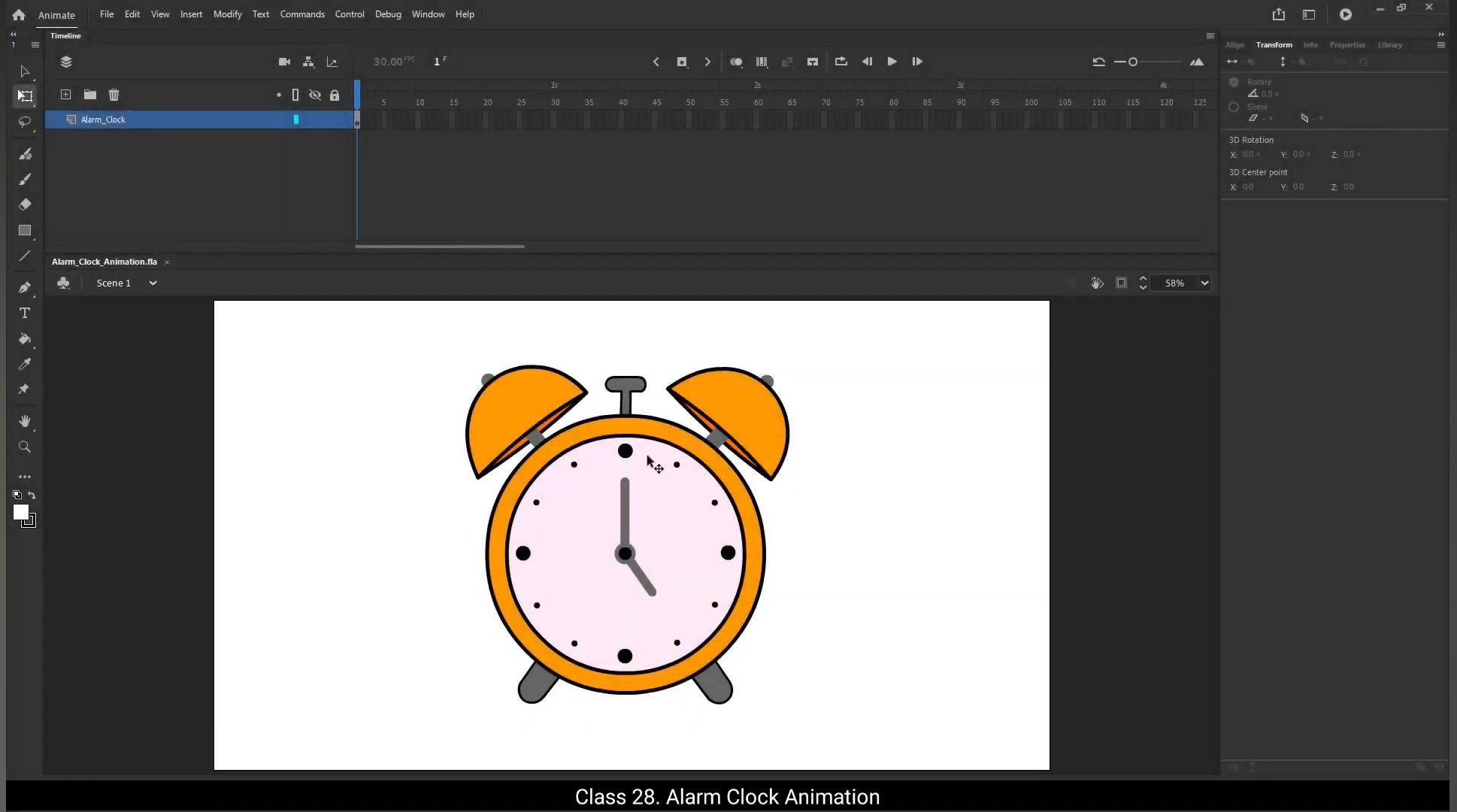
Task: Go to next keyframe arrow
Action: point(707,62)
